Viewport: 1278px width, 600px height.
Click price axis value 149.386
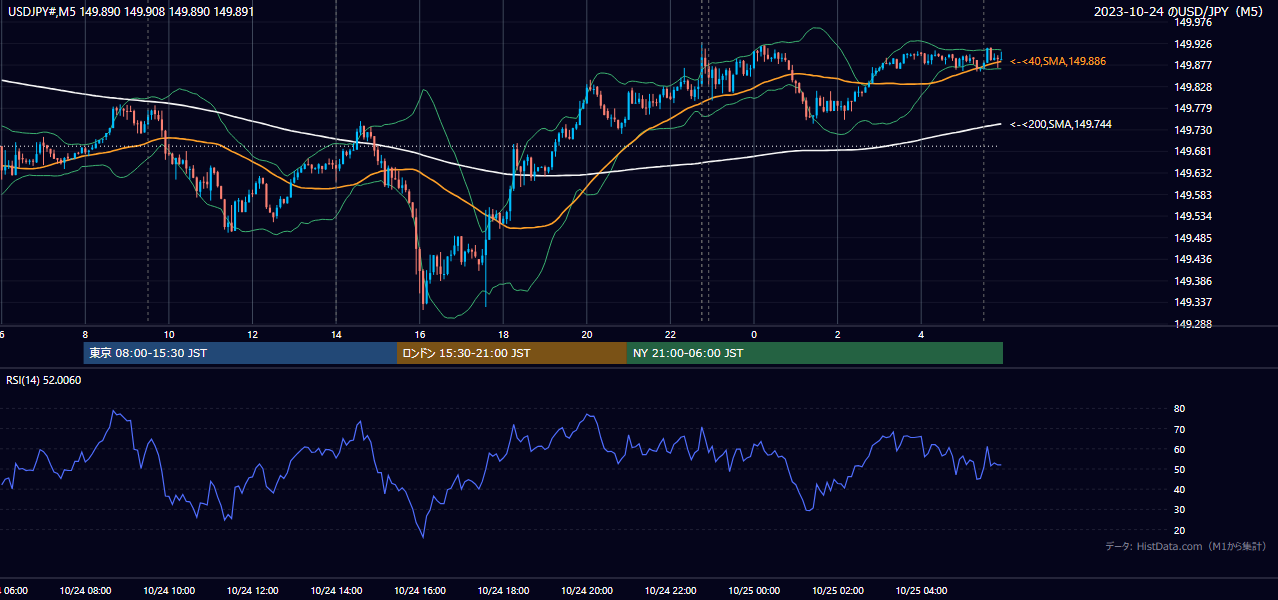click(1192, 281)
